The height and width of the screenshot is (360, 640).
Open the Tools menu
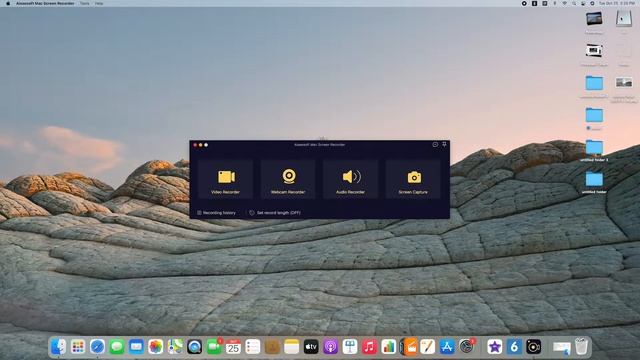[84, 3]
